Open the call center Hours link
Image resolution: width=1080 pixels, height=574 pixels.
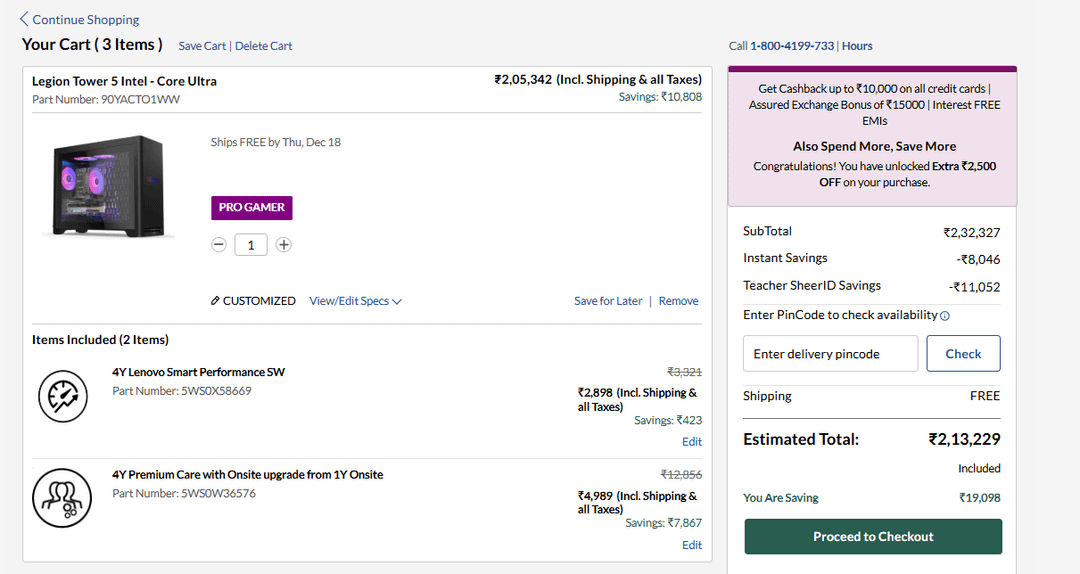[857, 46]
